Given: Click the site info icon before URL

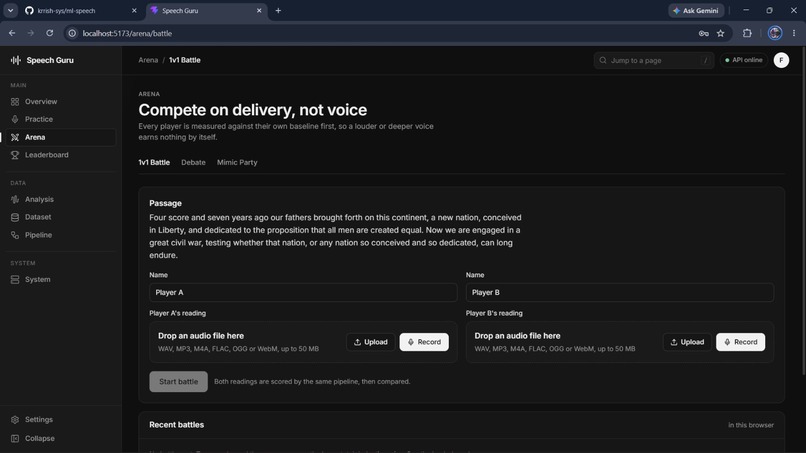Looking at the screenshot, I should [72, 33].
